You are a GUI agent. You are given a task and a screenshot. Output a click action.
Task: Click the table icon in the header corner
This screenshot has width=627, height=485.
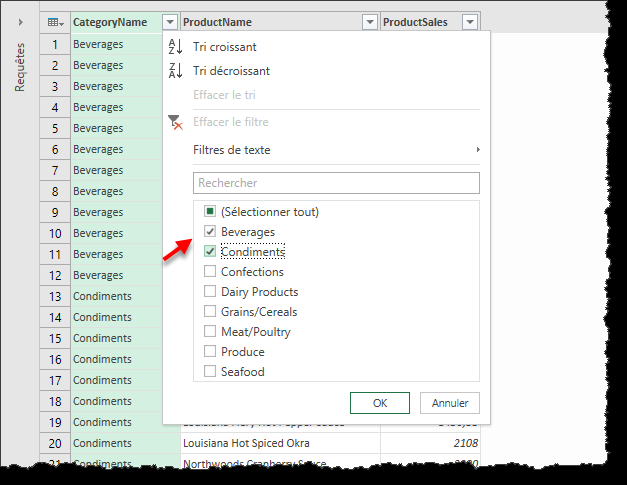click(54, 22)
